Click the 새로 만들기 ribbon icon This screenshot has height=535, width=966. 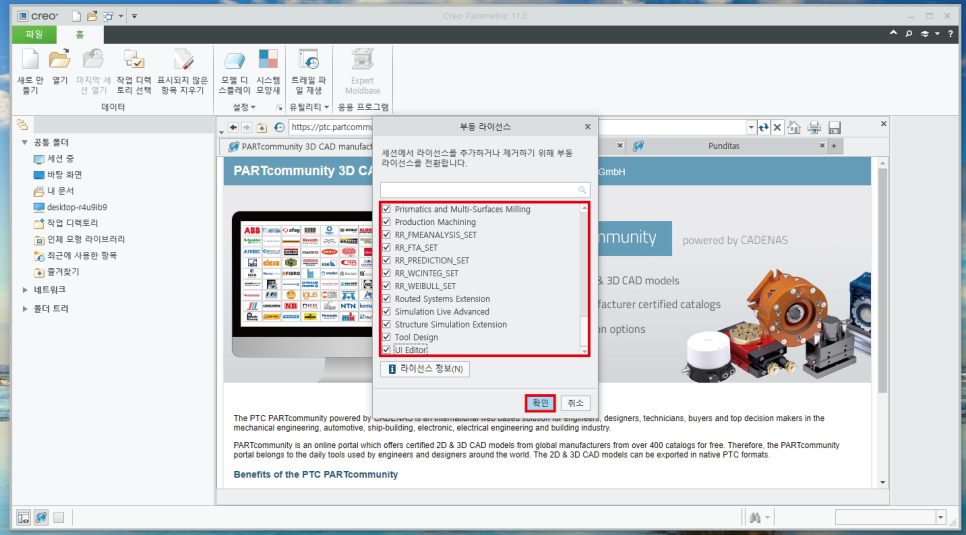click(30, 71)
